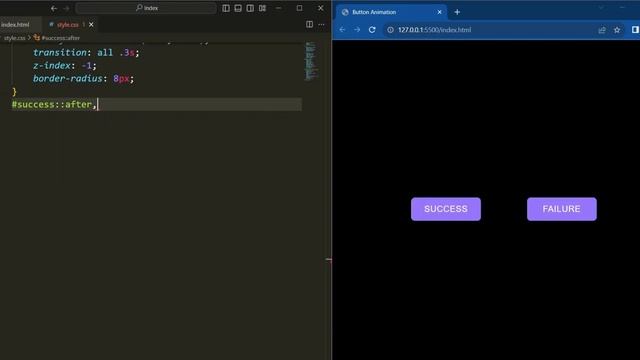
Task: Reload the browser page
Action: [x=372, y=30]
